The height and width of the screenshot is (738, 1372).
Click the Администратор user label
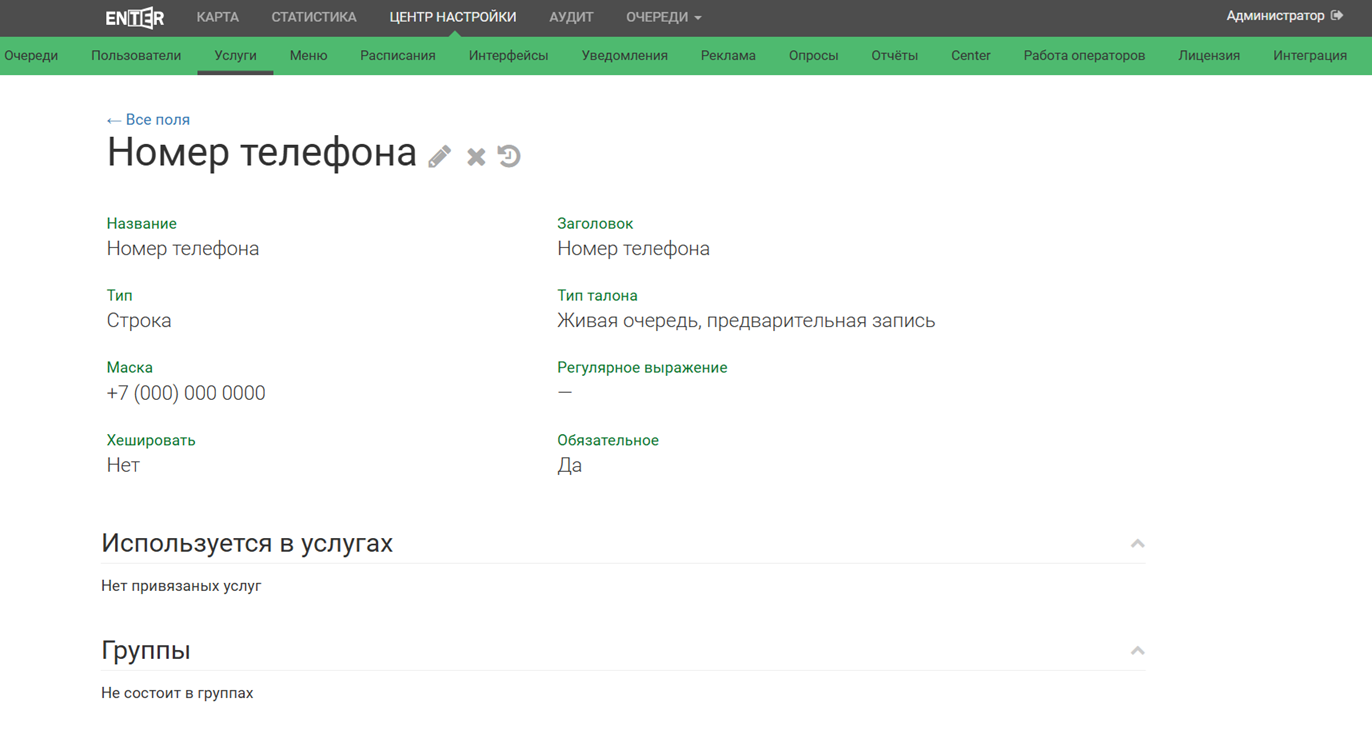1275,16
